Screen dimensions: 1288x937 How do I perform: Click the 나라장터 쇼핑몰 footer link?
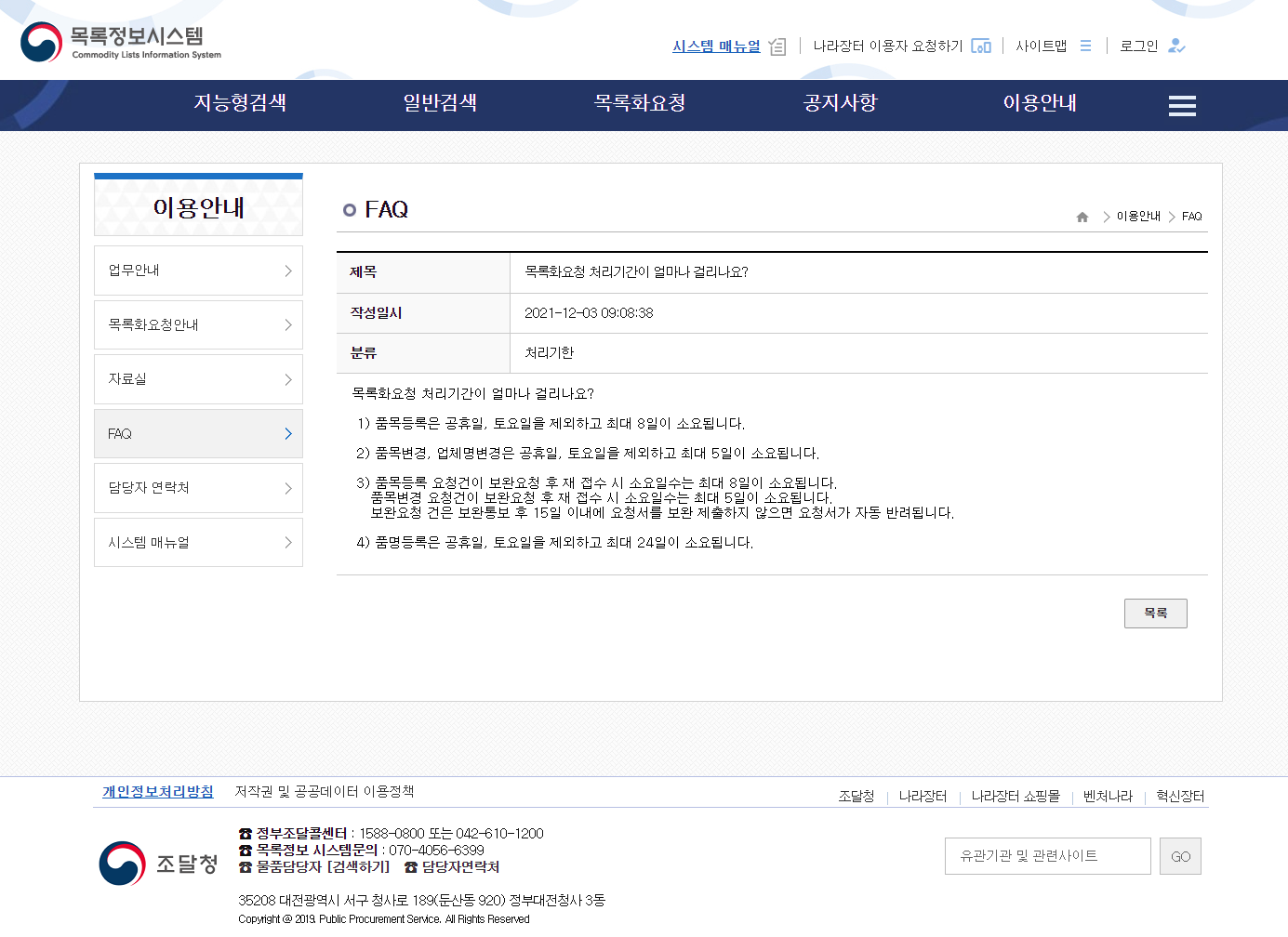(1016, 797)
